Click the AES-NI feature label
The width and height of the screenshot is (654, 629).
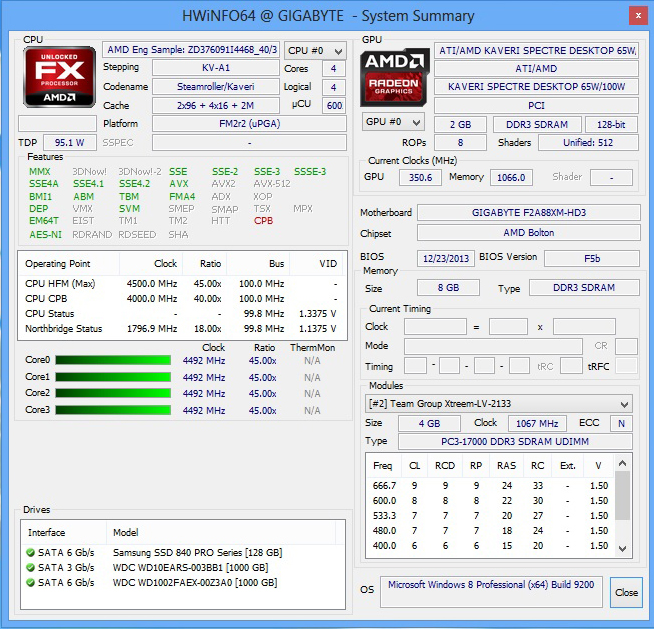45,234
